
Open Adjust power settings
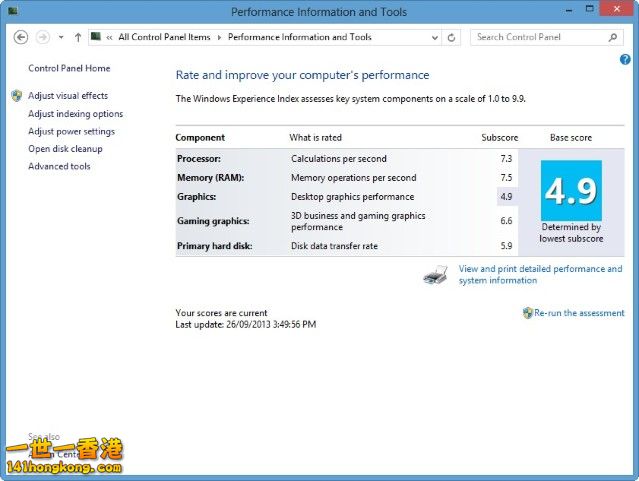click(x=71, y=131)
